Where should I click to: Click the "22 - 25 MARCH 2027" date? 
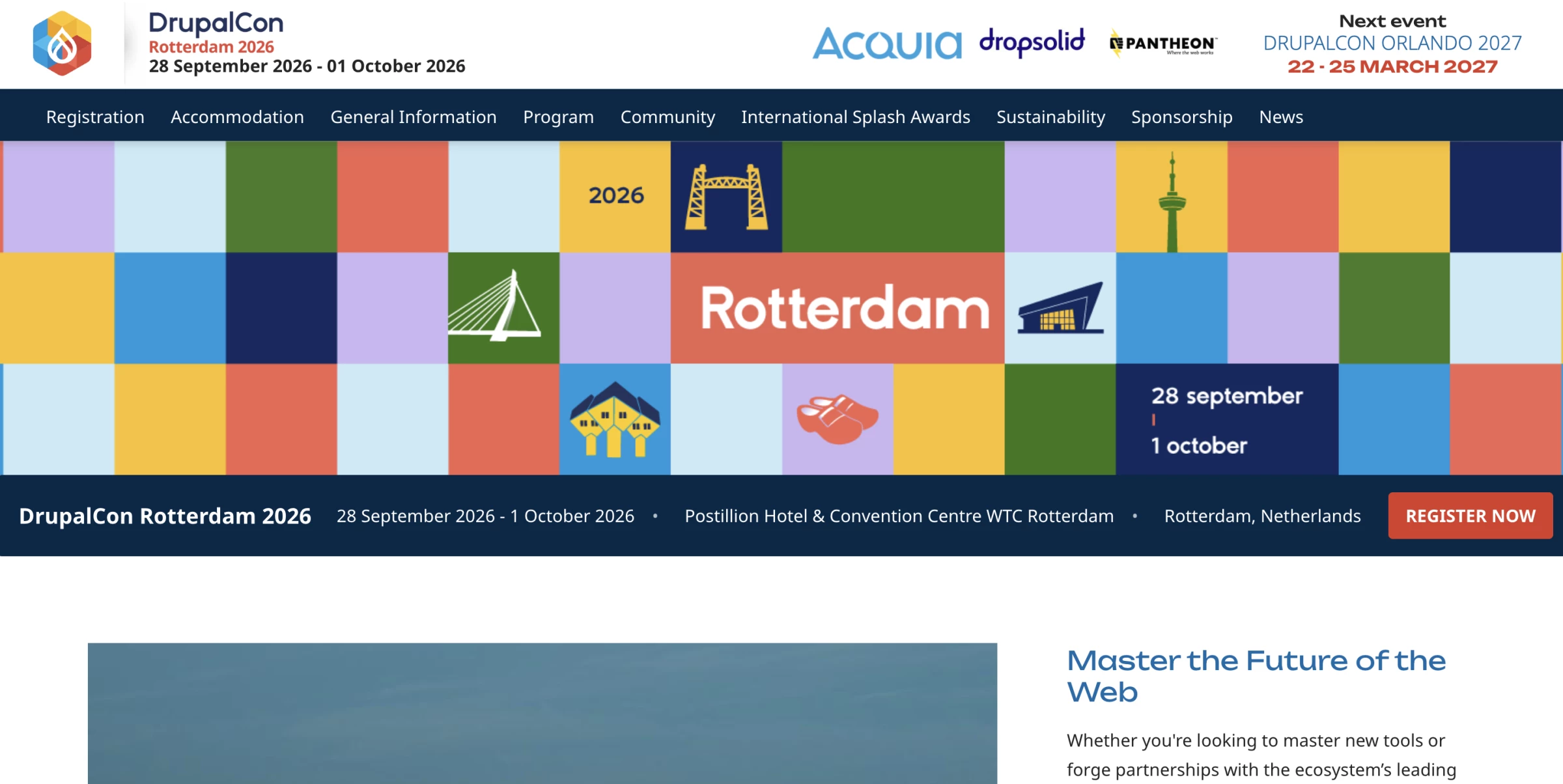coord(1392,66)
